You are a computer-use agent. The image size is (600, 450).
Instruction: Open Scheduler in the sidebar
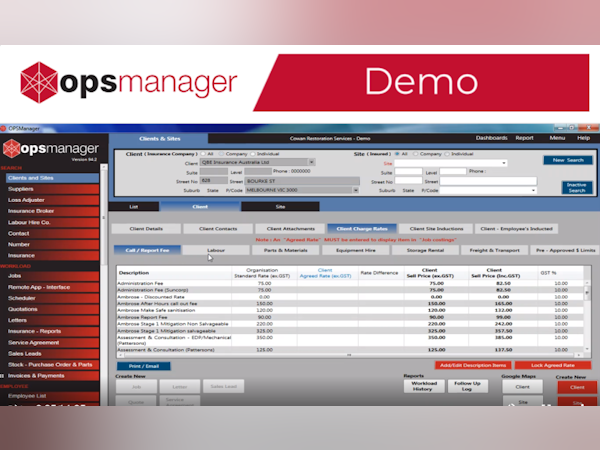(52, 298)
